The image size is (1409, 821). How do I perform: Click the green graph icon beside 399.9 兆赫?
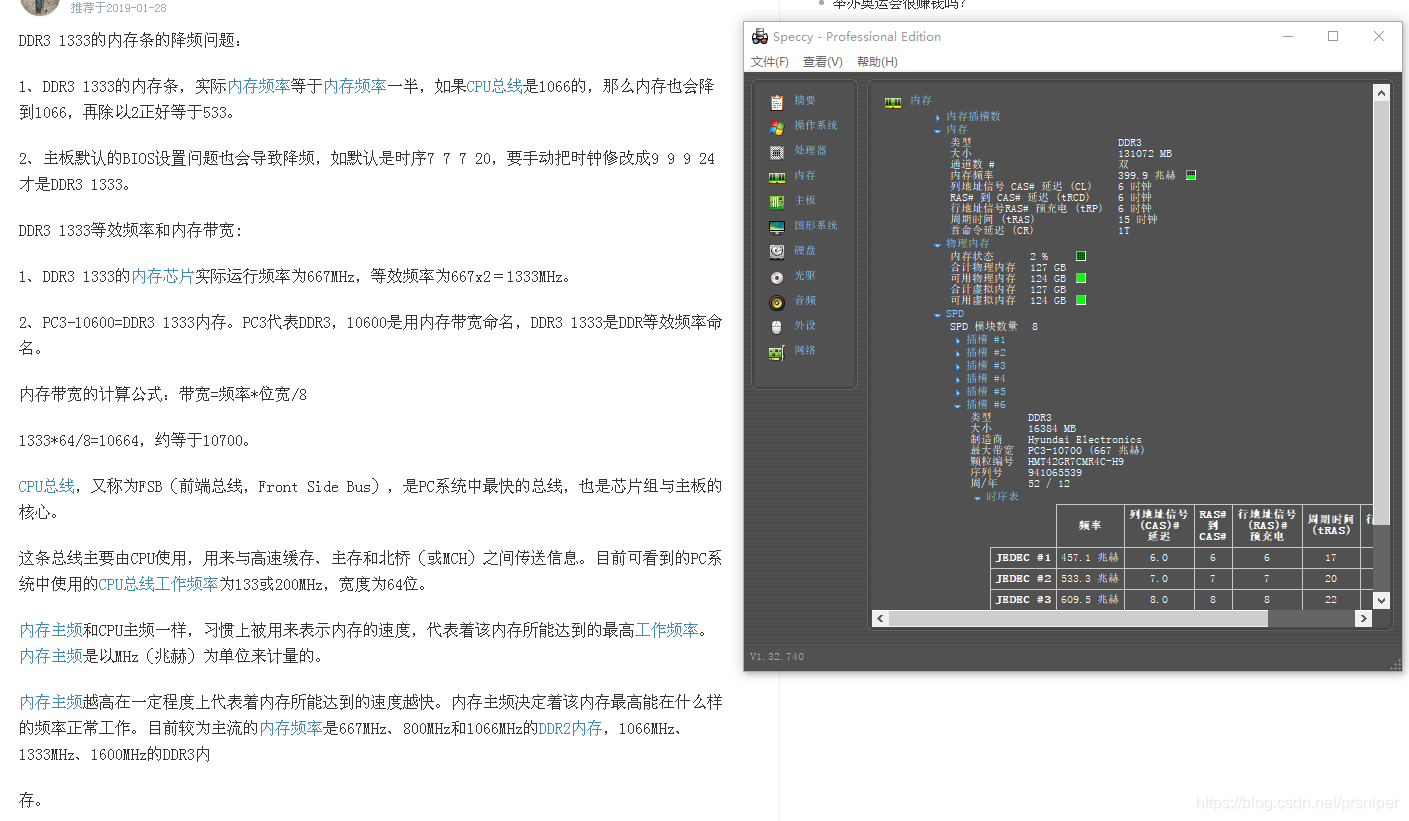1191,175
